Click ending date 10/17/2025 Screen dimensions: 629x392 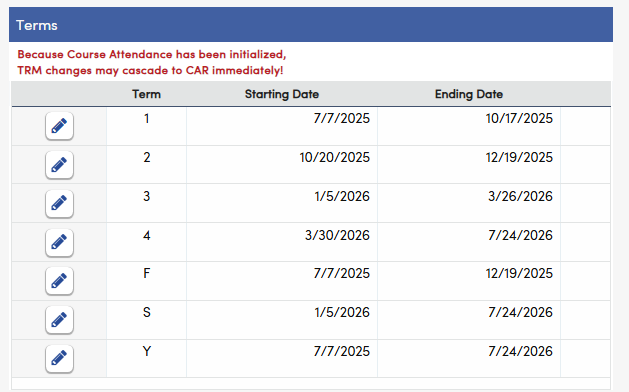pos(519,118)
